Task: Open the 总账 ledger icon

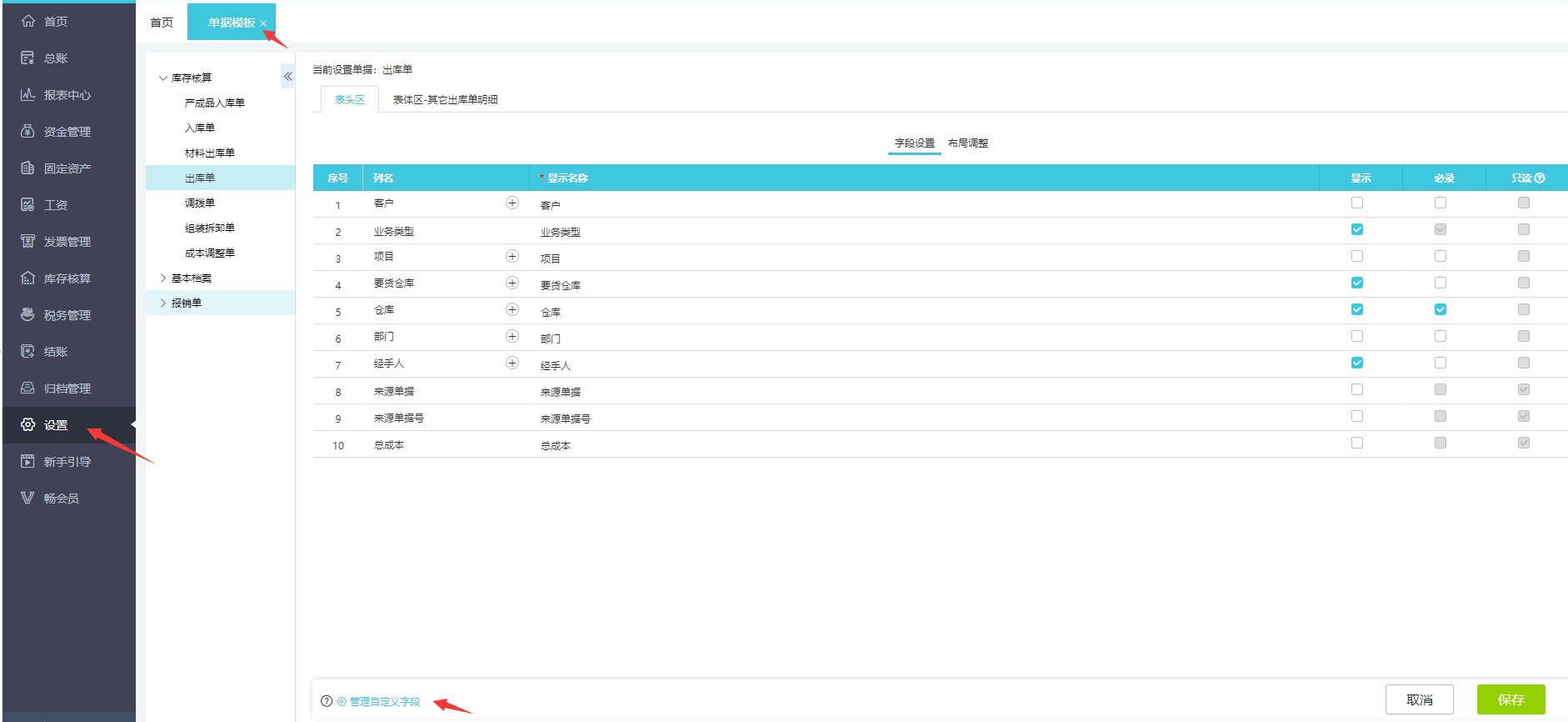Action: [27, 58]
